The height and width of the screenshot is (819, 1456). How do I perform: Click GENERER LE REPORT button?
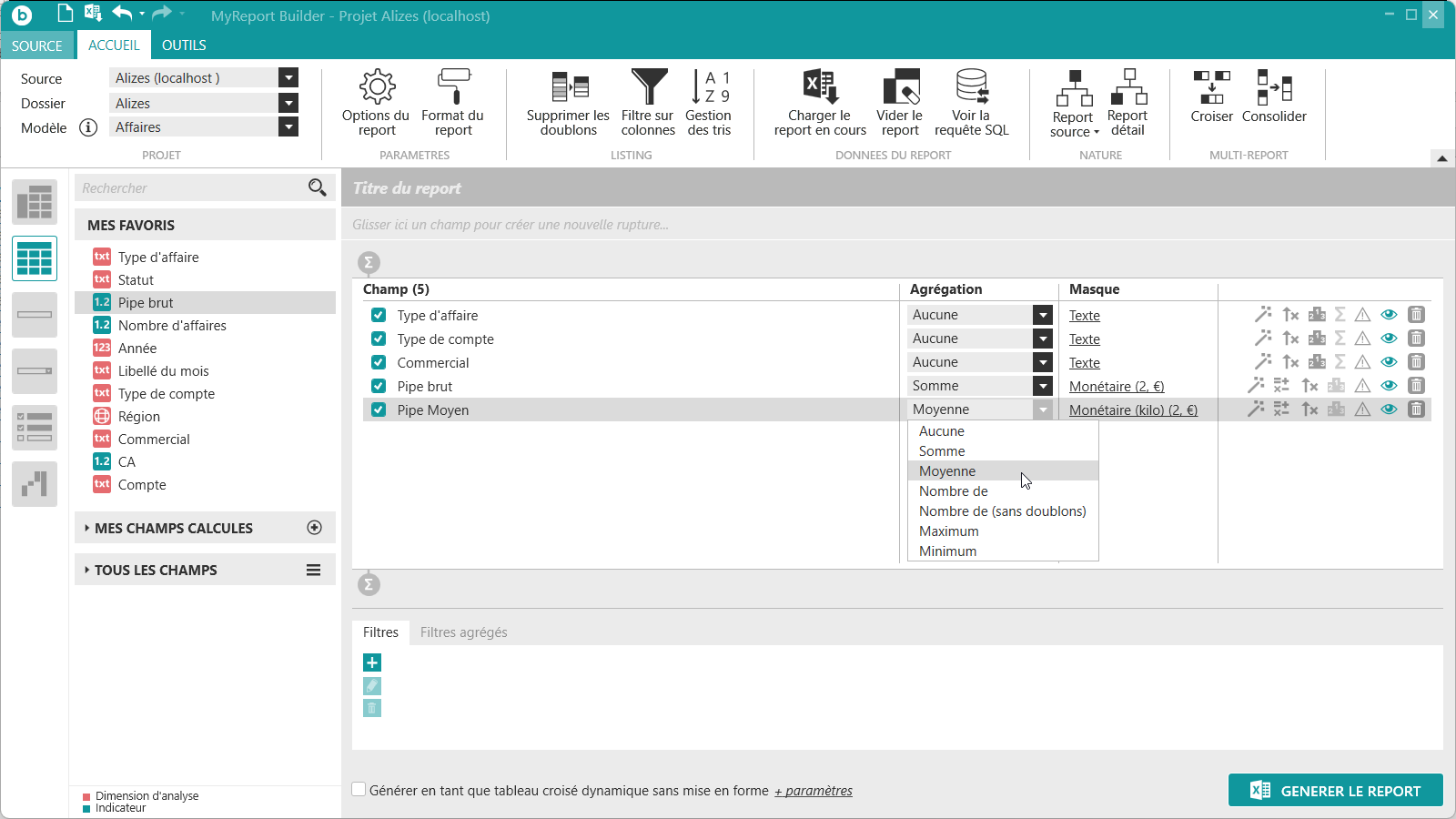[1335, 791]
